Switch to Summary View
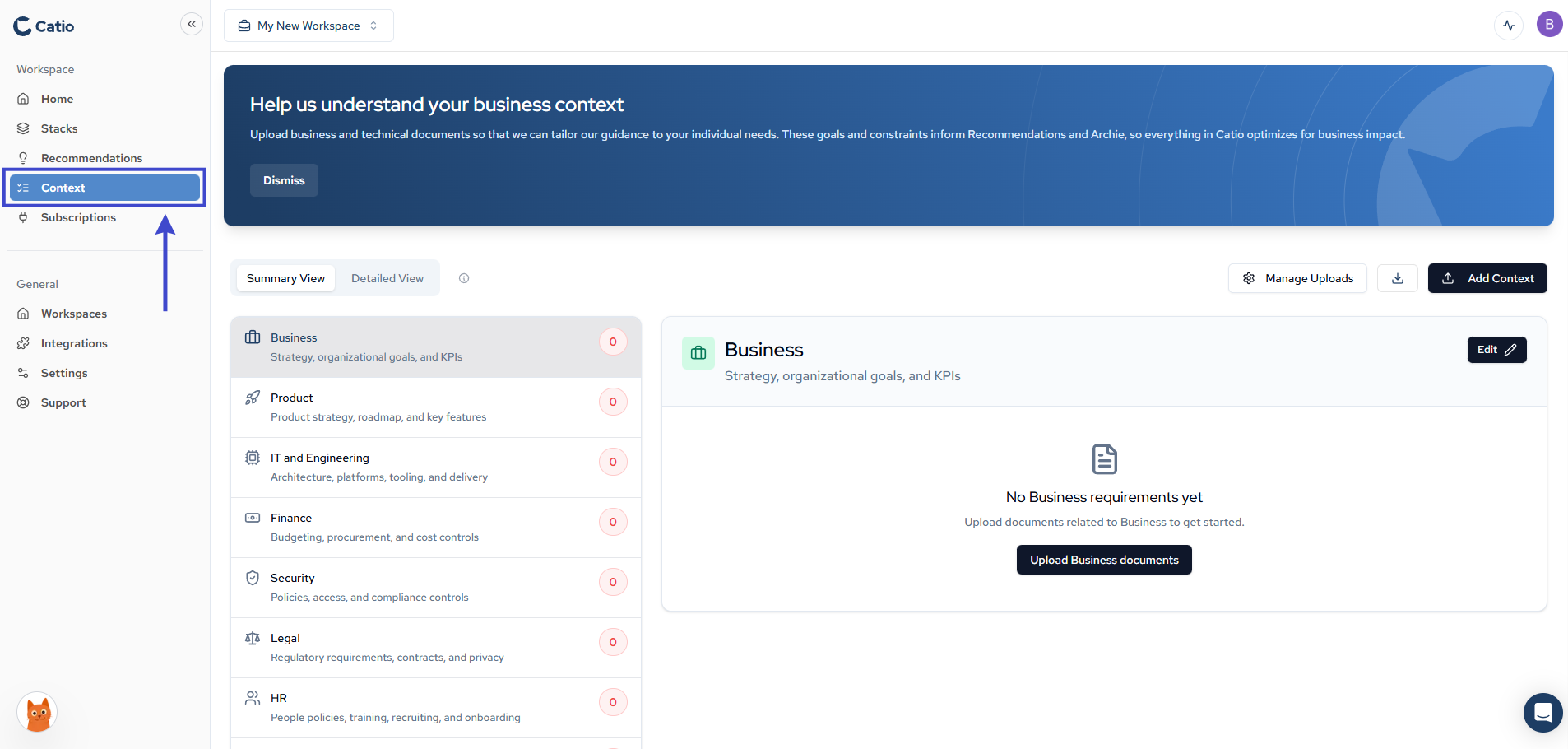 [x=285, y=278]
